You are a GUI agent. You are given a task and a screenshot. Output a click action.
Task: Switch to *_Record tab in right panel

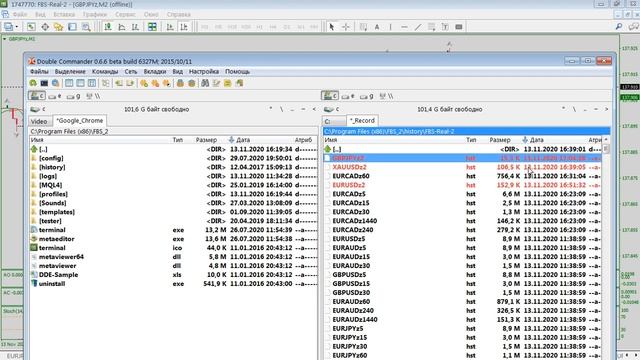[362, 121]
